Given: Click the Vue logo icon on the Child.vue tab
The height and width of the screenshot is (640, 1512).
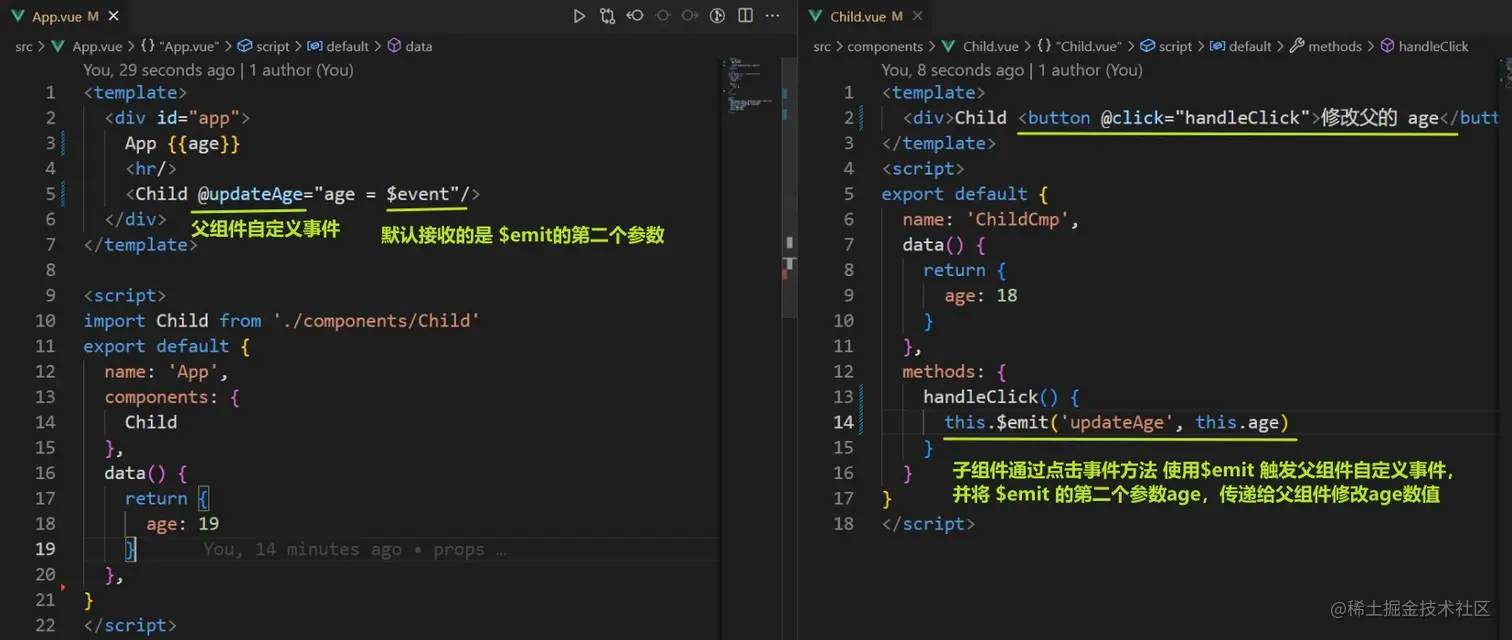Looking at the screenshot, I should 816,17.
